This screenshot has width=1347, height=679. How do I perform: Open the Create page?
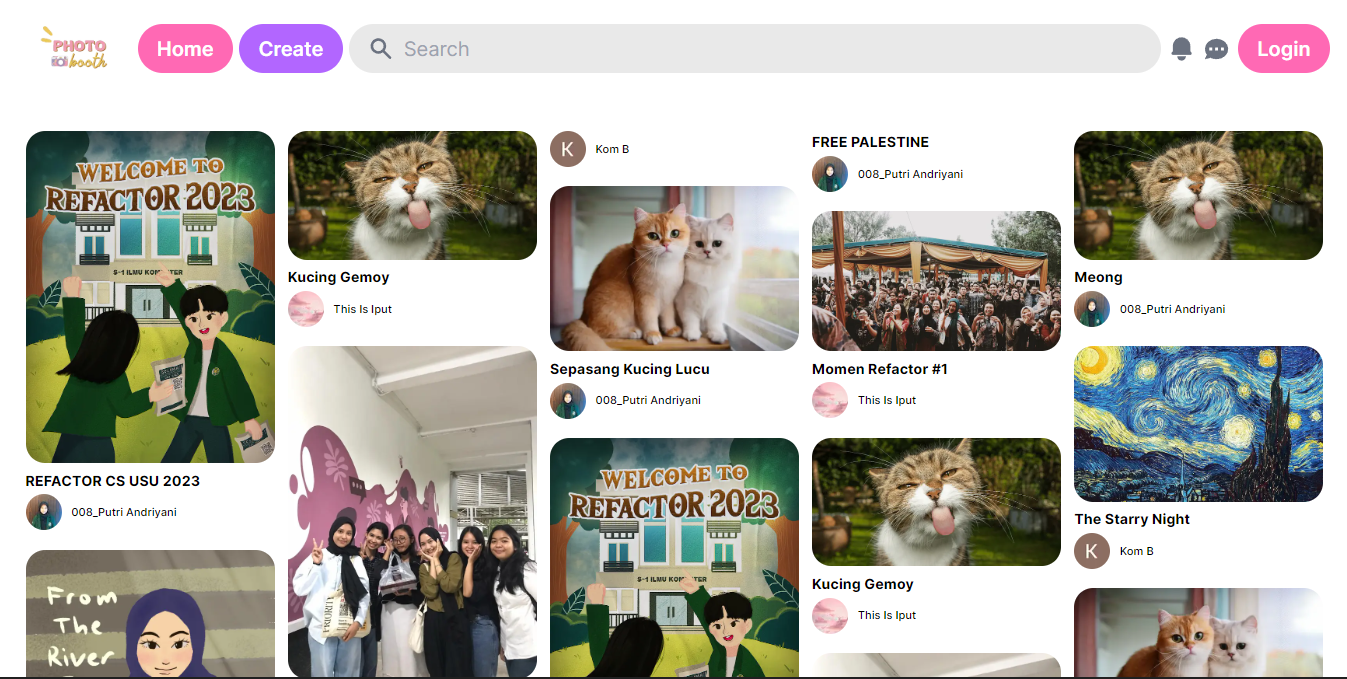coord(291,49)
